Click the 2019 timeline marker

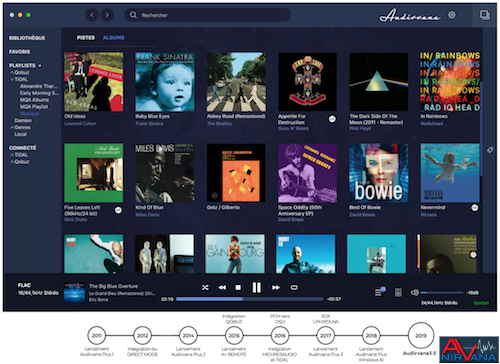(x=421, y=335)
